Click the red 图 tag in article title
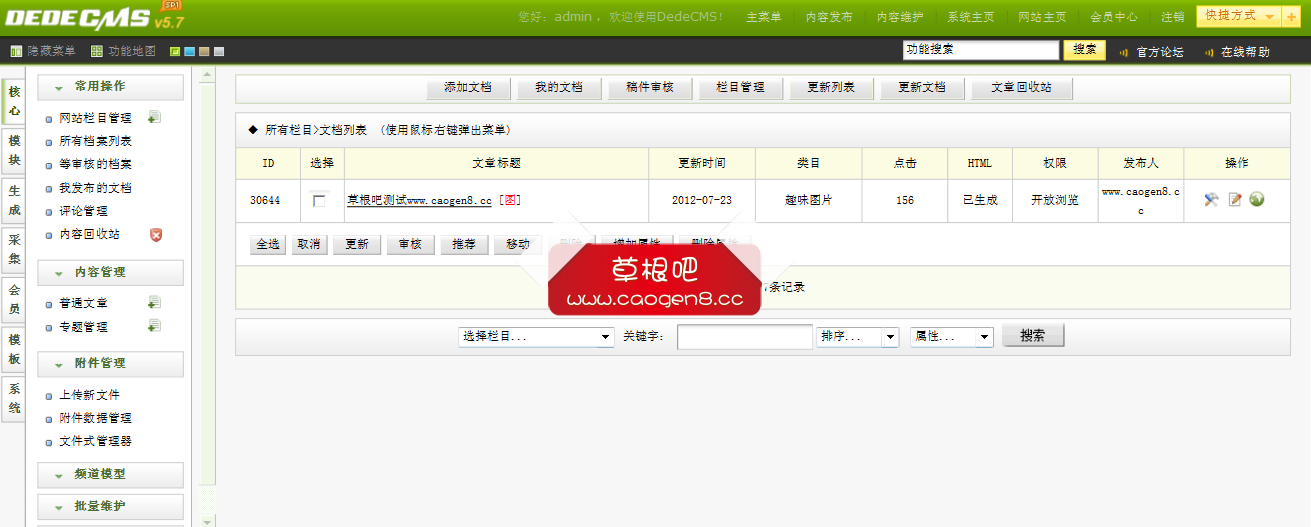The image size is (1311, 527). point(510,200)
